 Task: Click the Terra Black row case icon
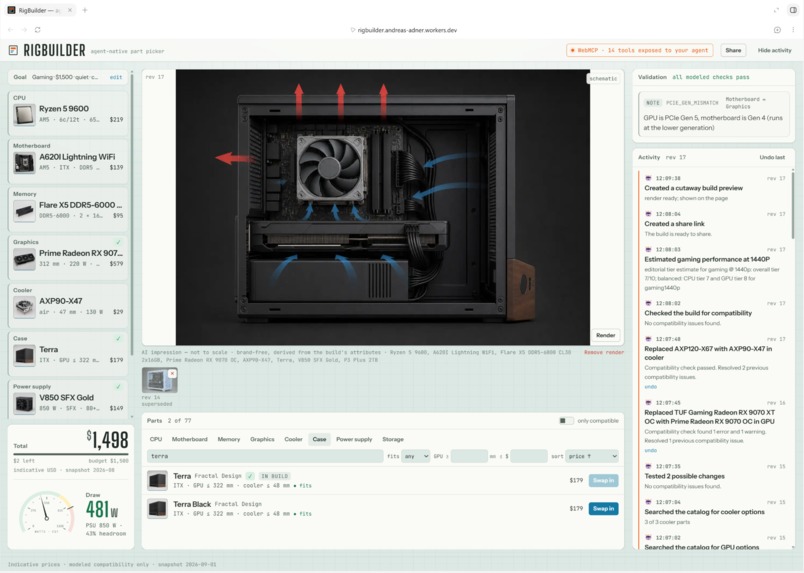157,509
